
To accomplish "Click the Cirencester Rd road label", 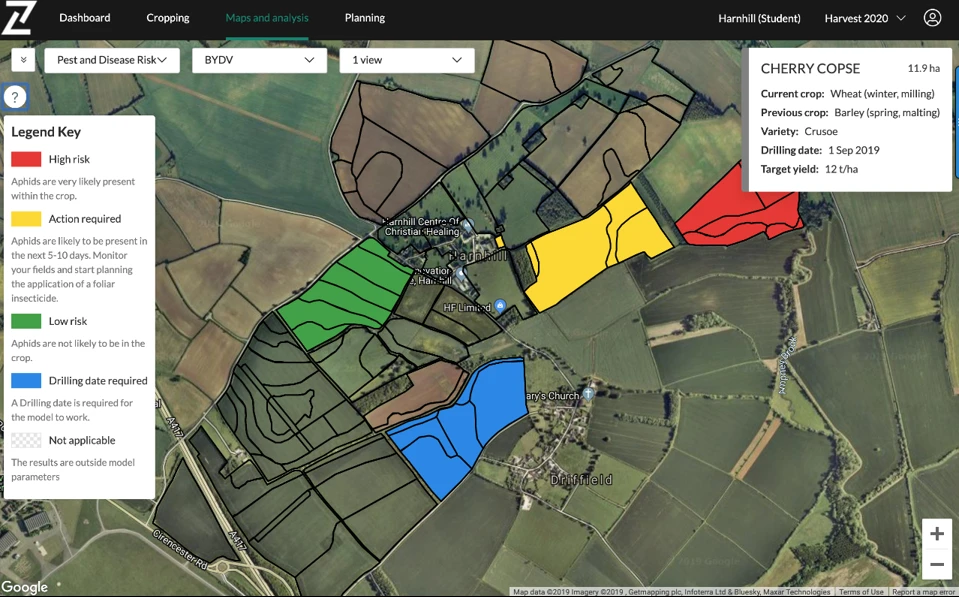I will [181, 549].
